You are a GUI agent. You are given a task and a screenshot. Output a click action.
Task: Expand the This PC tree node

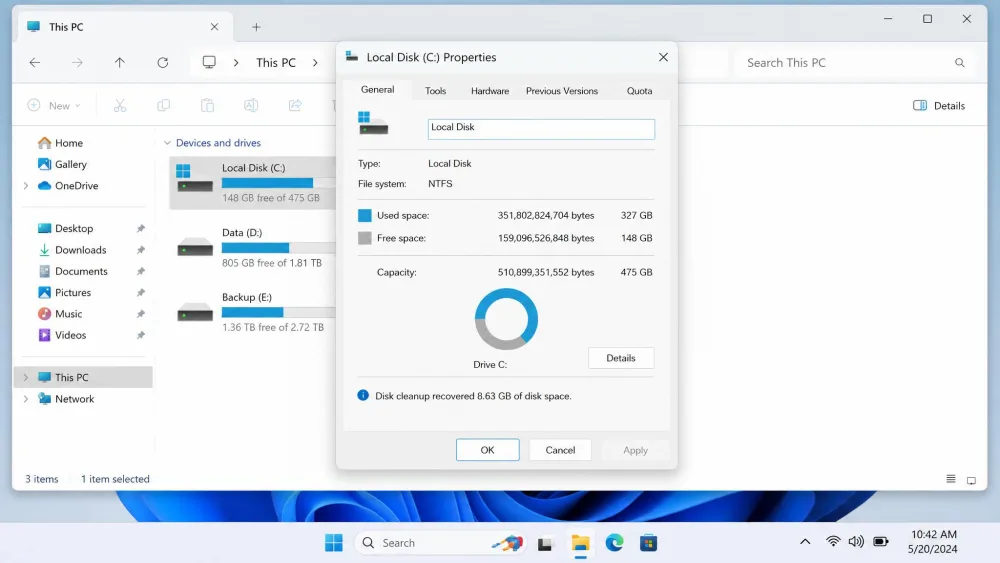click(26, 377)
